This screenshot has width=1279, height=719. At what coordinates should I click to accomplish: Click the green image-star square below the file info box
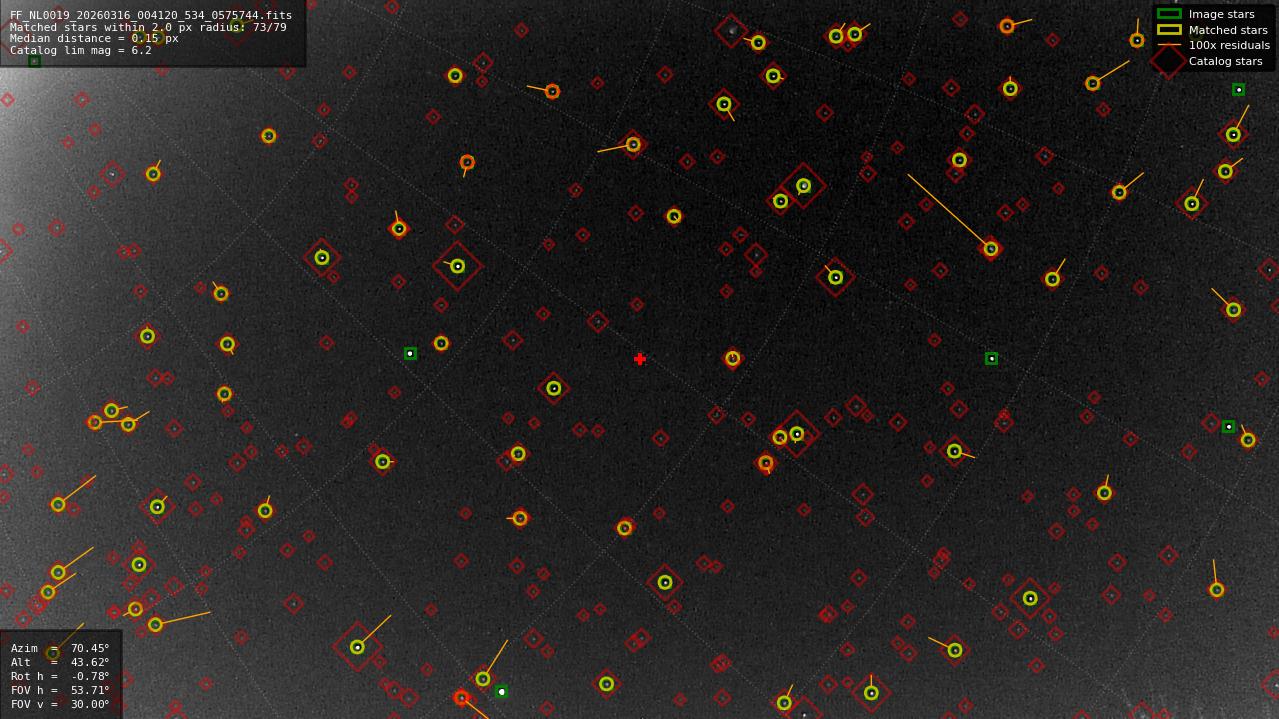[x=34, y=61]
